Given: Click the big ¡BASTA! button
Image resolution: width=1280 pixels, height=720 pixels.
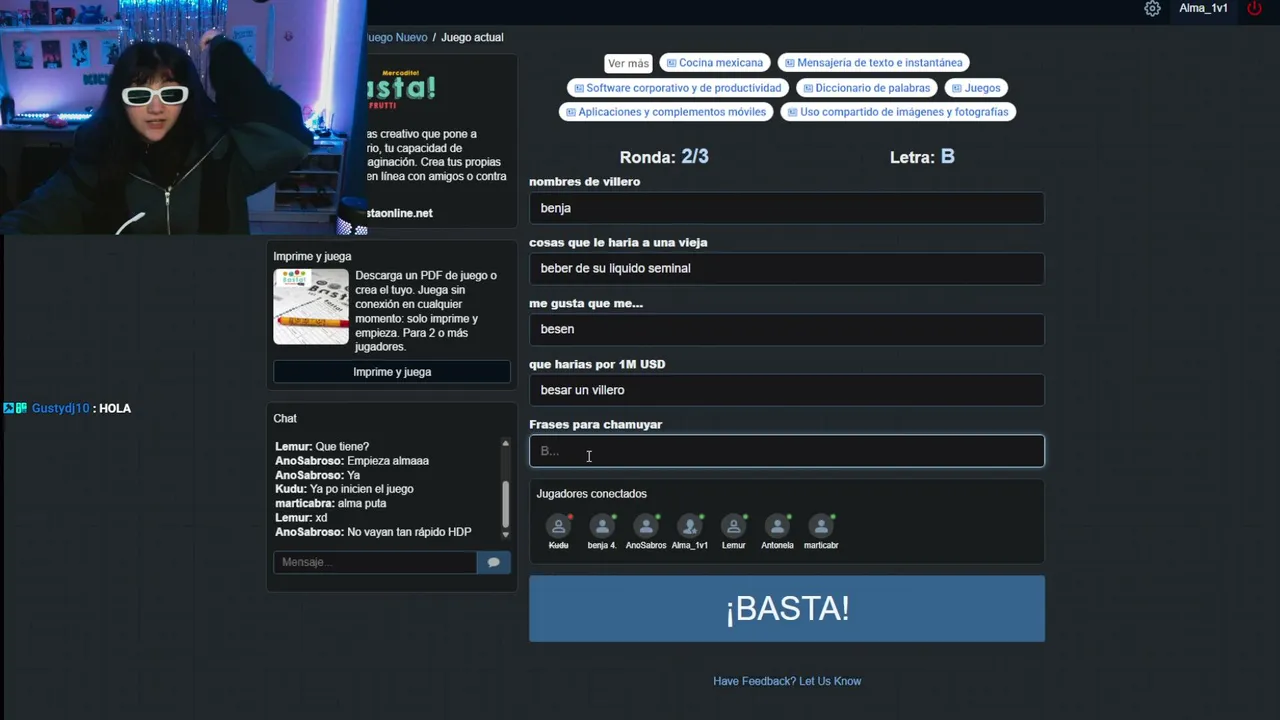Looking at the screenshot, I should 787,608.
